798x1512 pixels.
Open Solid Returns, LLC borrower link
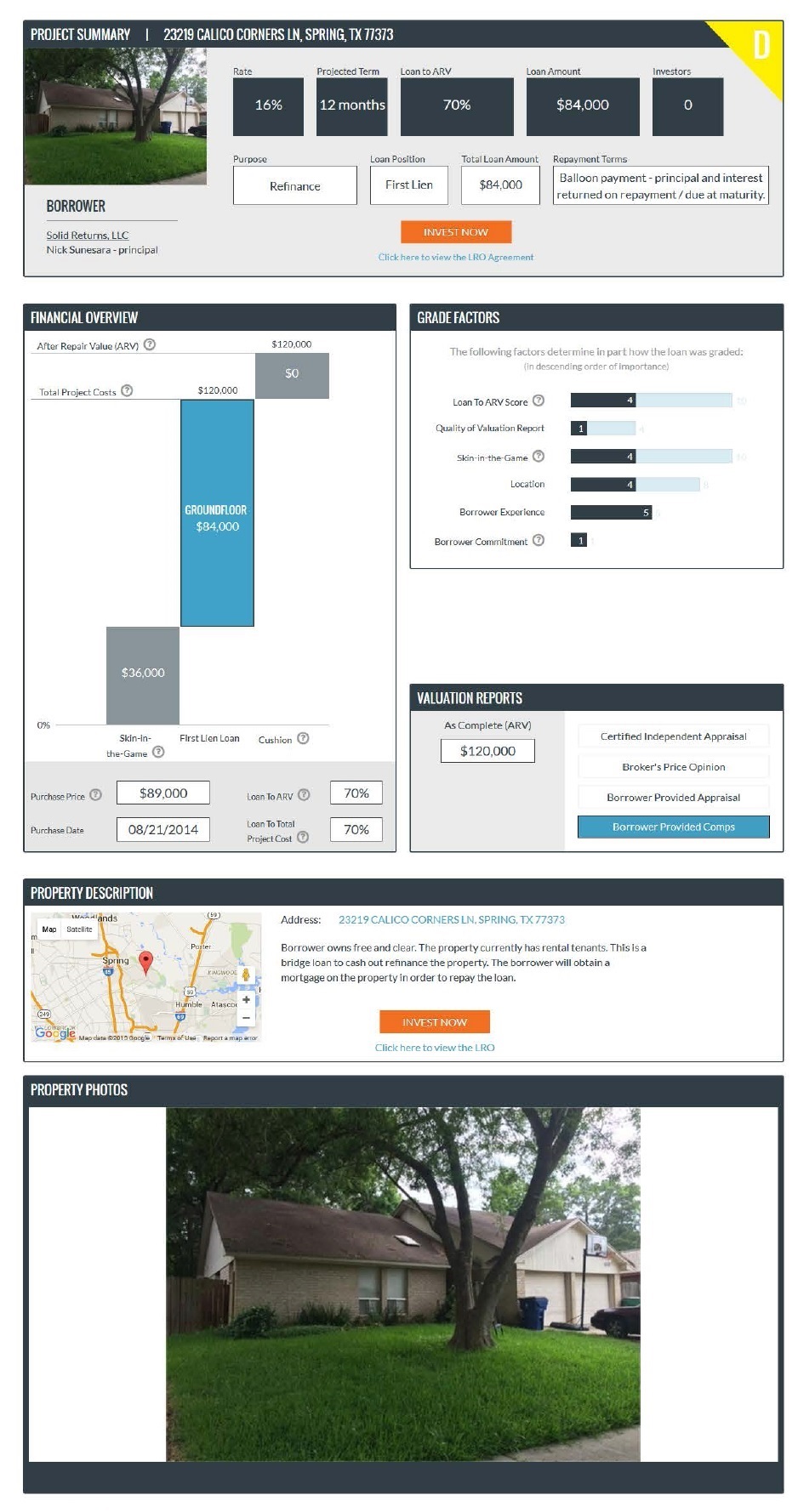point(87,235)
